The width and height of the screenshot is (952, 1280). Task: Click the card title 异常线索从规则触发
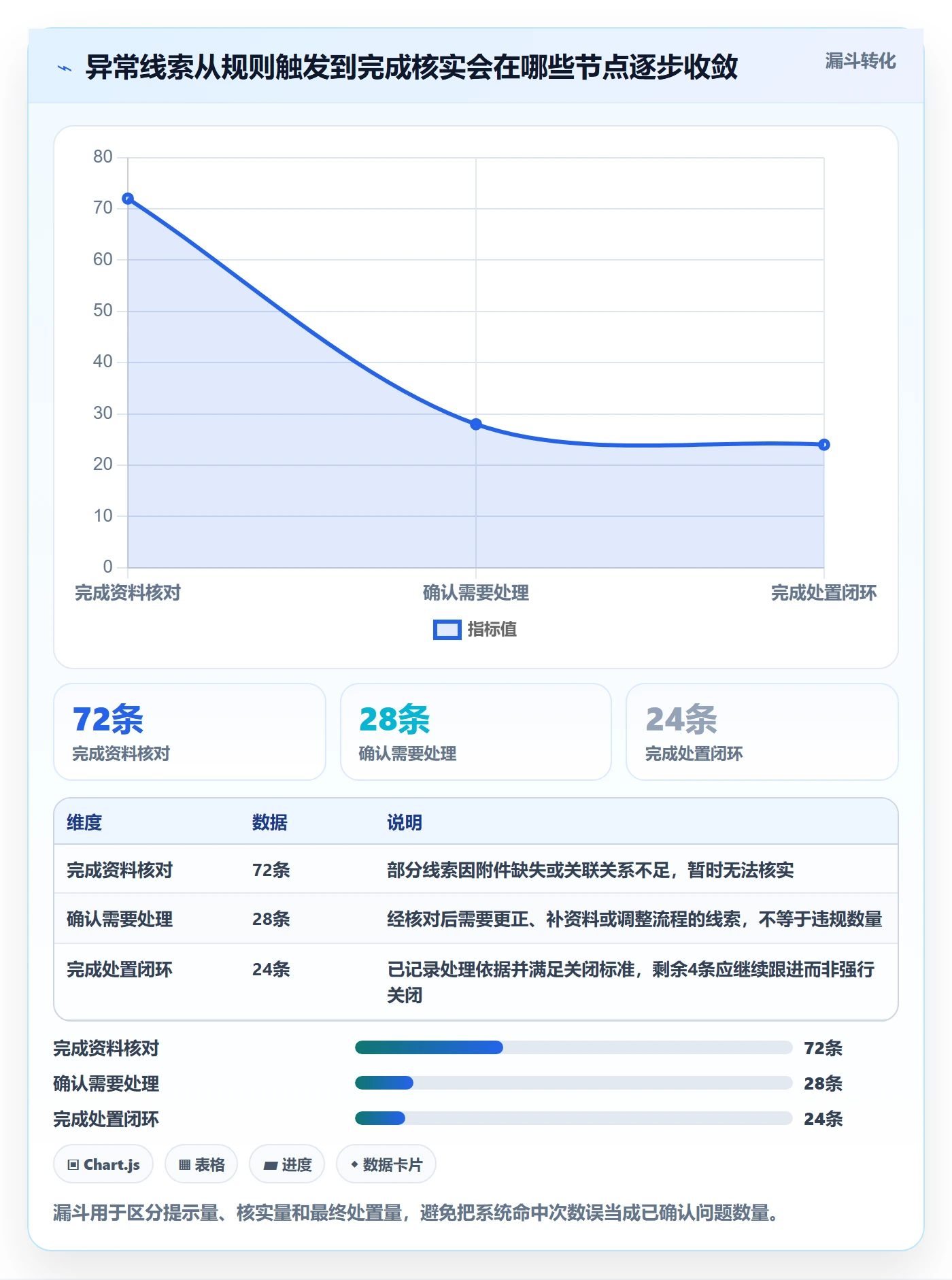click(411, 67)
